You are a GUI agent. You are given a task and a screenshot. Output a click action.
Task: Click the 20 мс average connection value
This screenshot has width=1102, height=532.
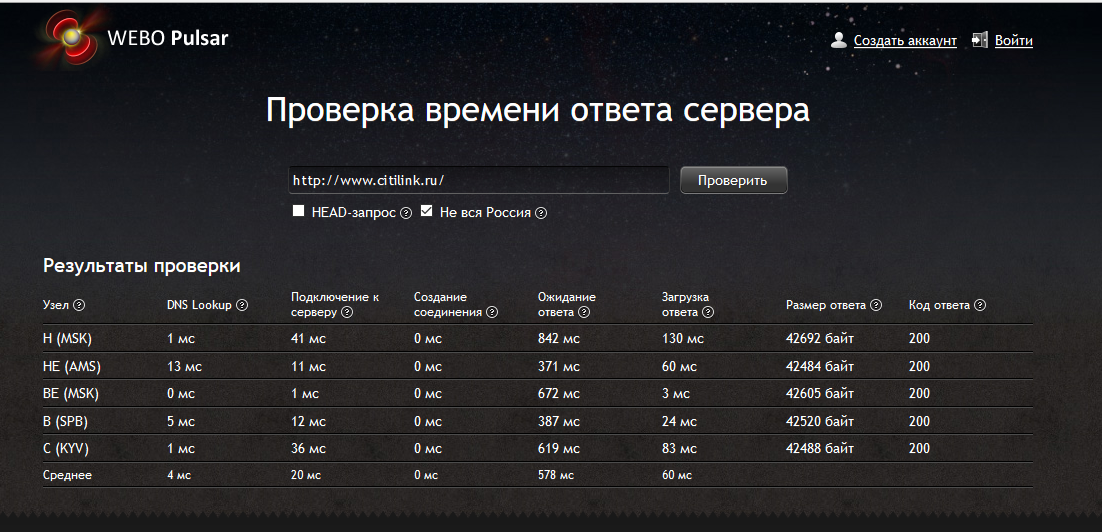pyautogui.click(x=306, y=475)
